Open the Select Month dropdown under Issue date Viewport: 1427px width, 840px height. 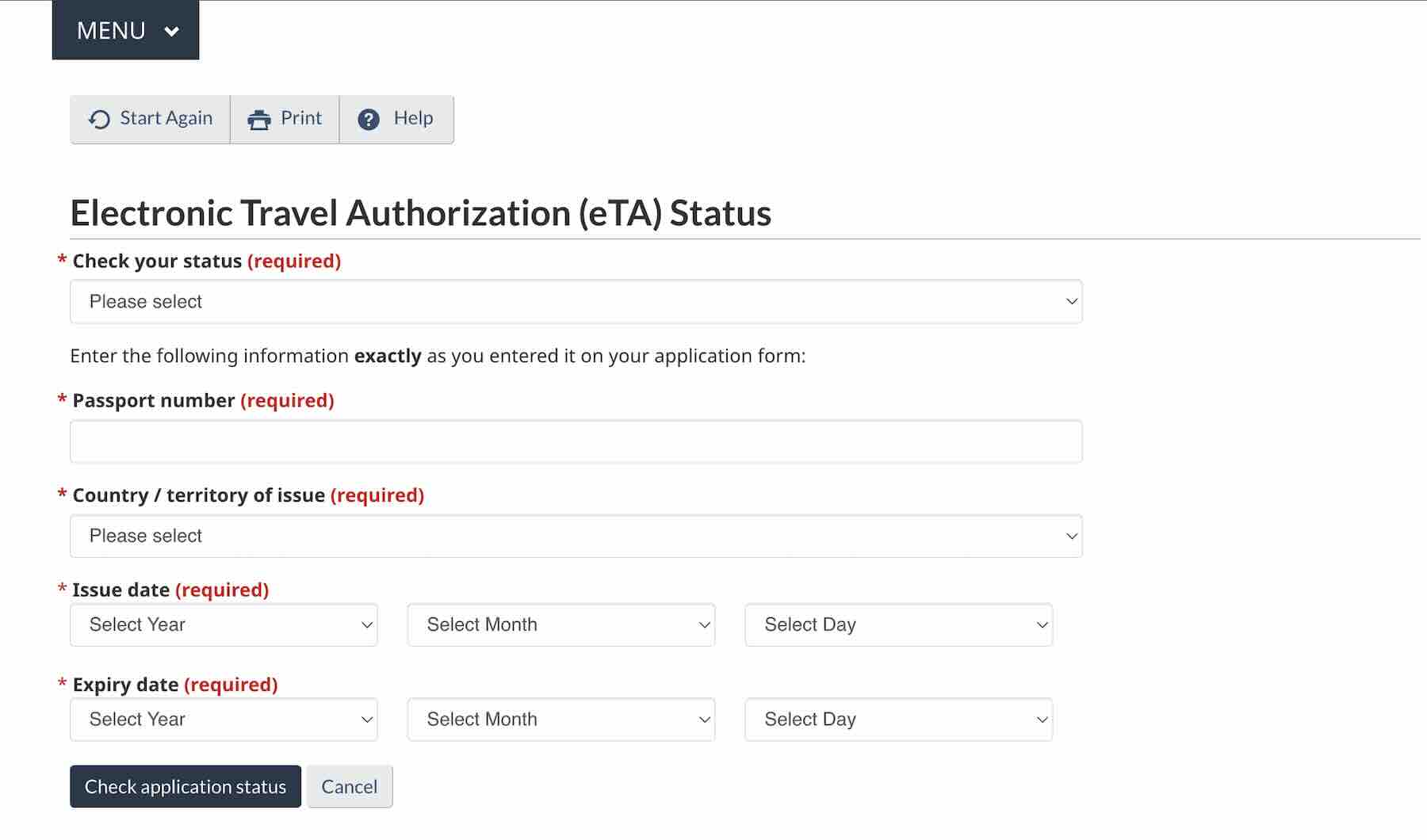[x=560, y=624]
